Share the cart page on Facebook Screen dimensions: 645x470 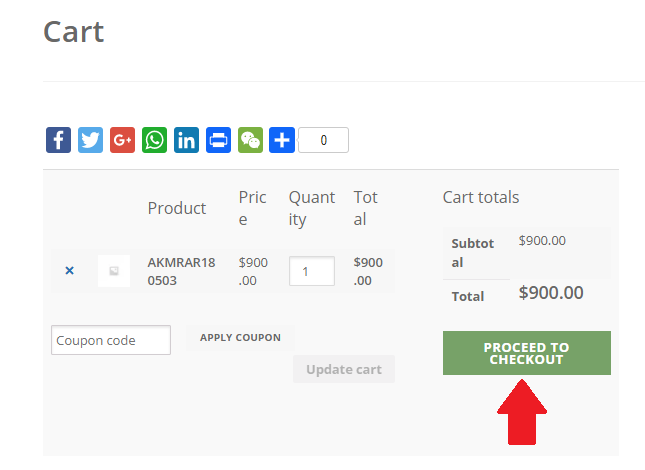coord(58,140)
